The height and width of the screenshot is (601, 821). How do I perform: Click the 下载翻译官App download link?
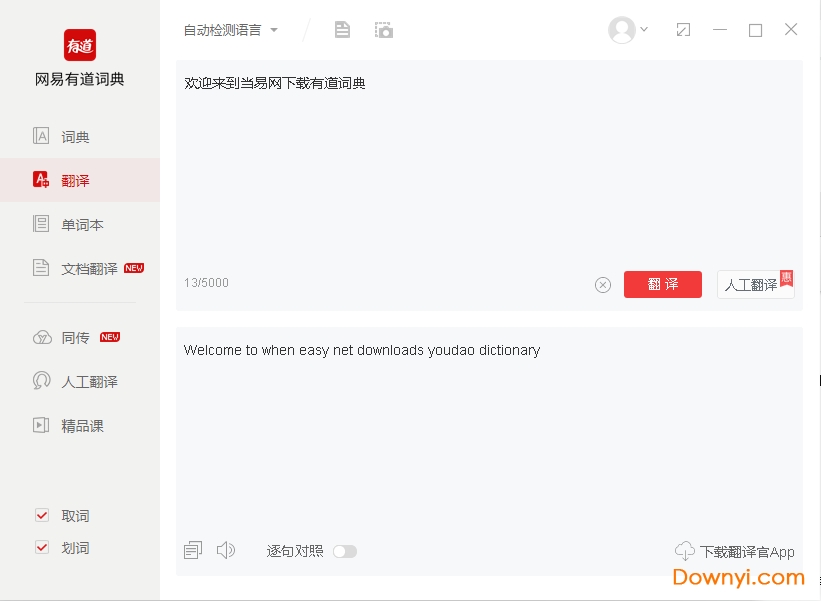pos(737,551)
